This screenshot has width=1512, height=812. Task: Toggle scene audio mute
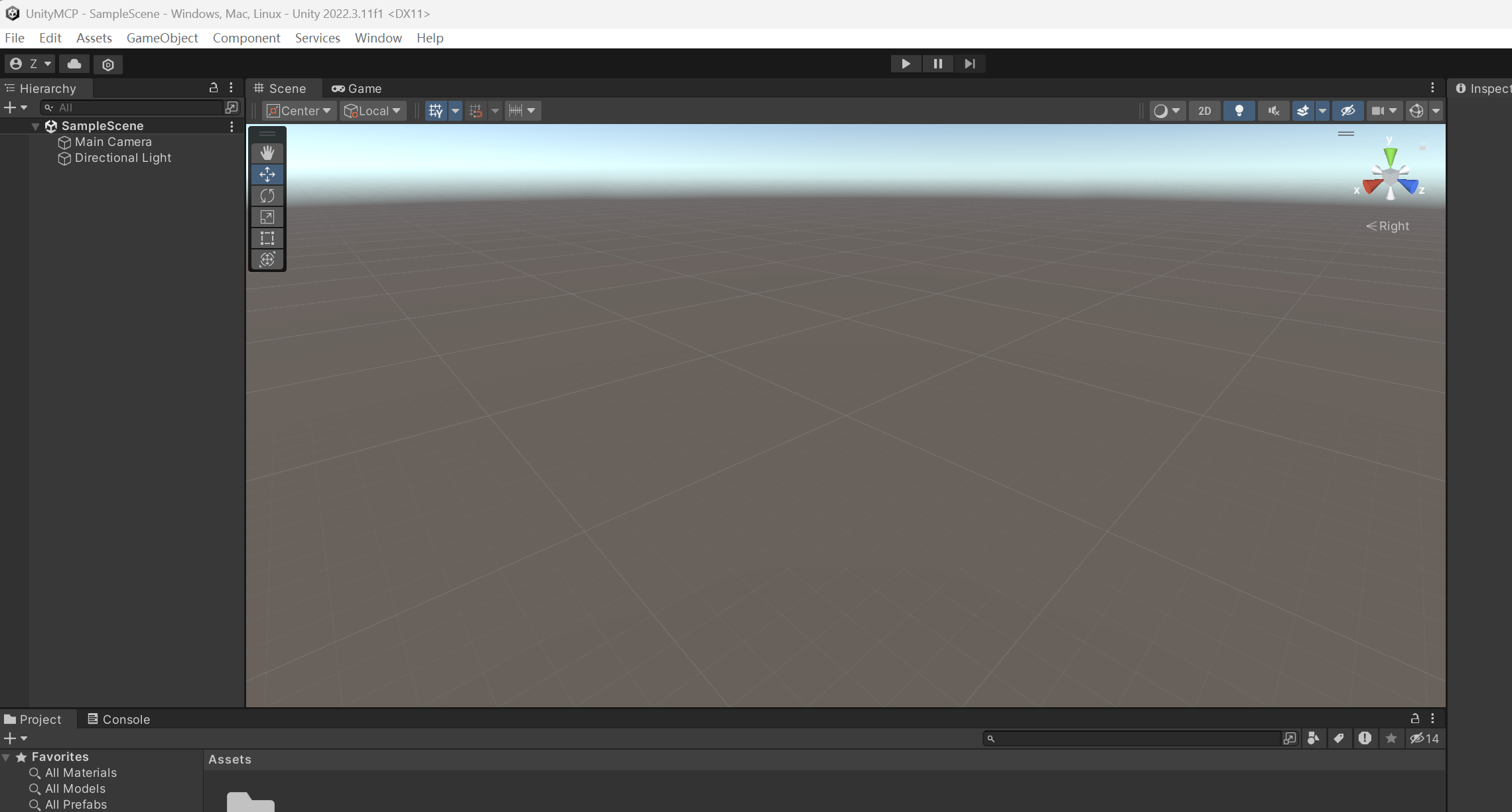click(1273, 111)
